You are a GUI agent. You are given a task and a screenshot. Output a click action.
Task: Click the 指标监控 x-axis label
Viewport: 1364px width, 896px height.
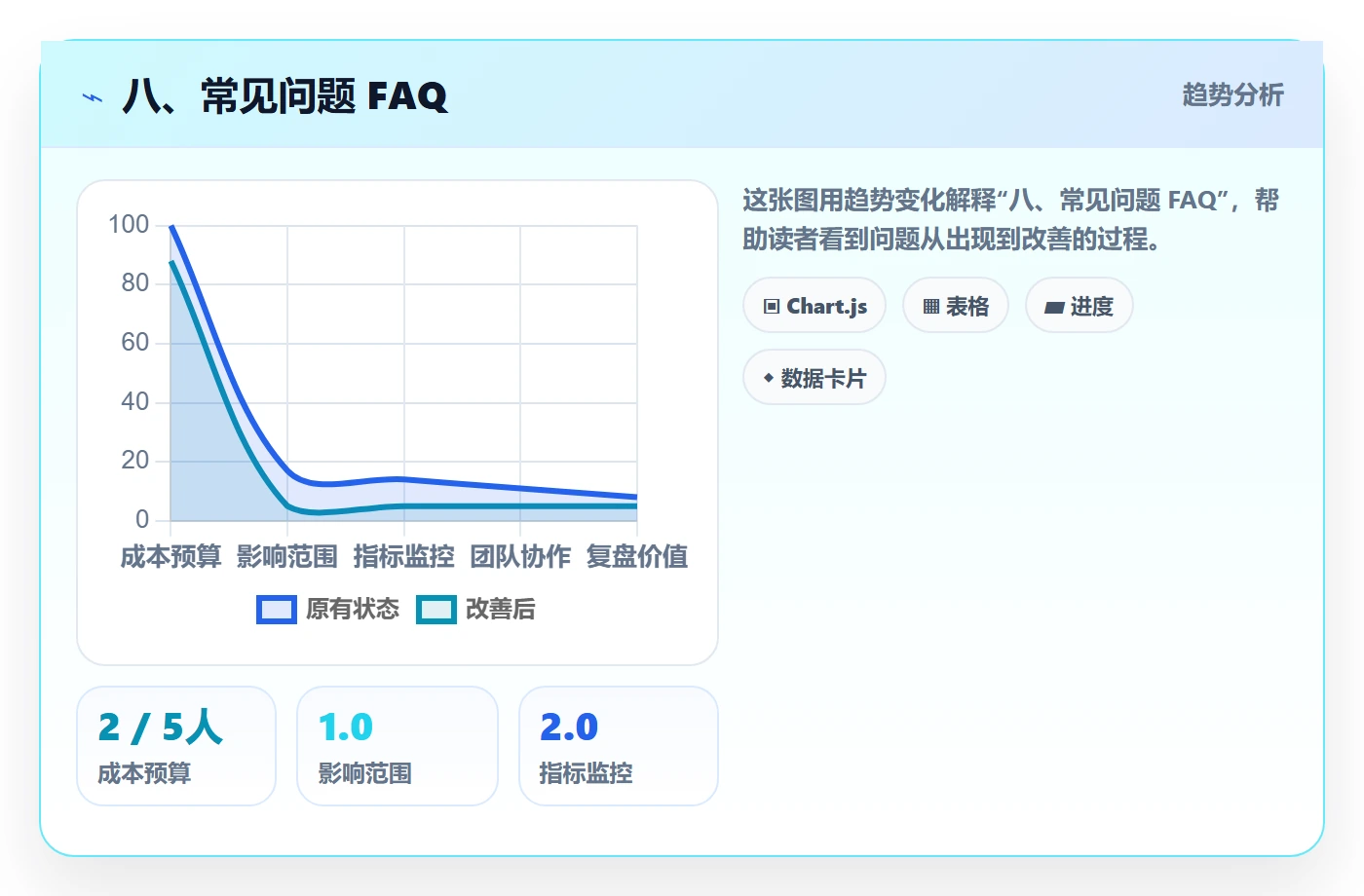click(404, 557)
